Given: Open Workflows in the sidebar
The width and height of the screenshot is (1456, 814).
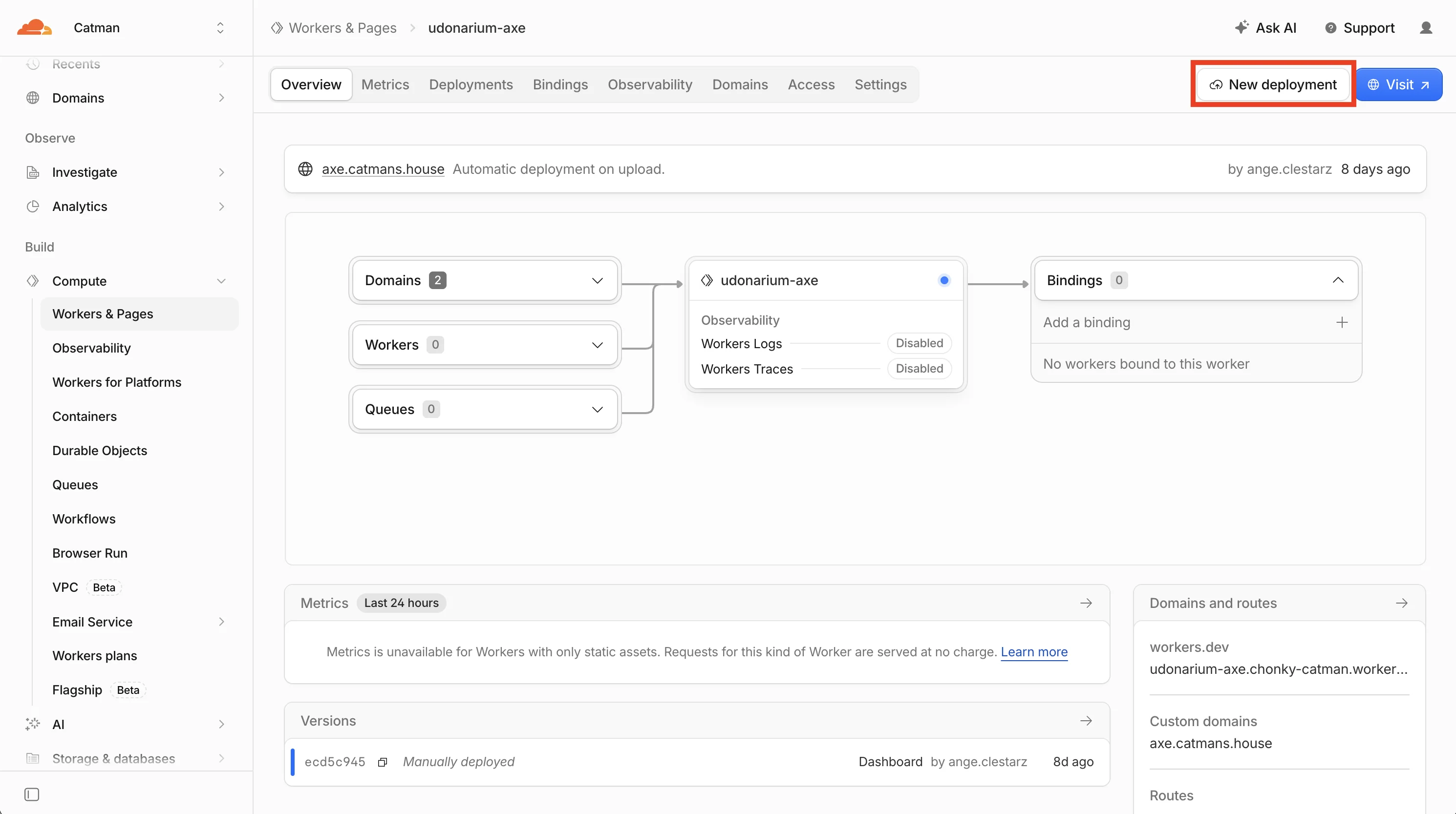Looking at the screenshot, I should coord(84,519).
